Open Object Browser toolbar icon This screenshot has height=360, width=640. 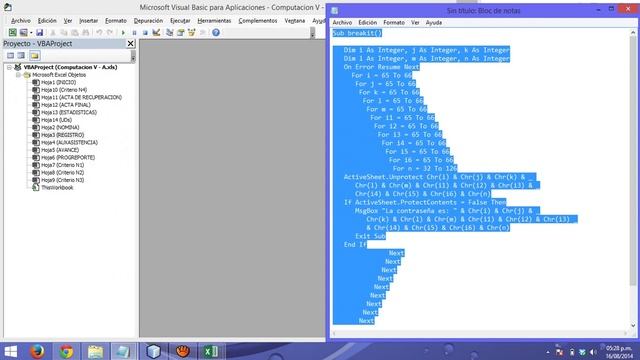pos(191,32)
